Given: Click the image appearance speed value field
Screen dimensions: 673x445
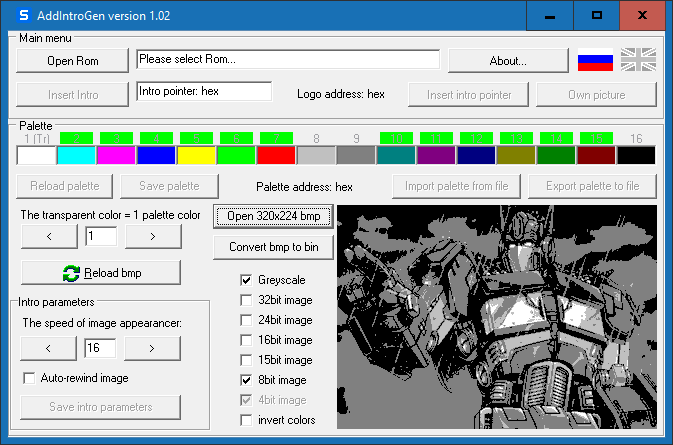Looking at the screenshot, I should pos(100,348).
